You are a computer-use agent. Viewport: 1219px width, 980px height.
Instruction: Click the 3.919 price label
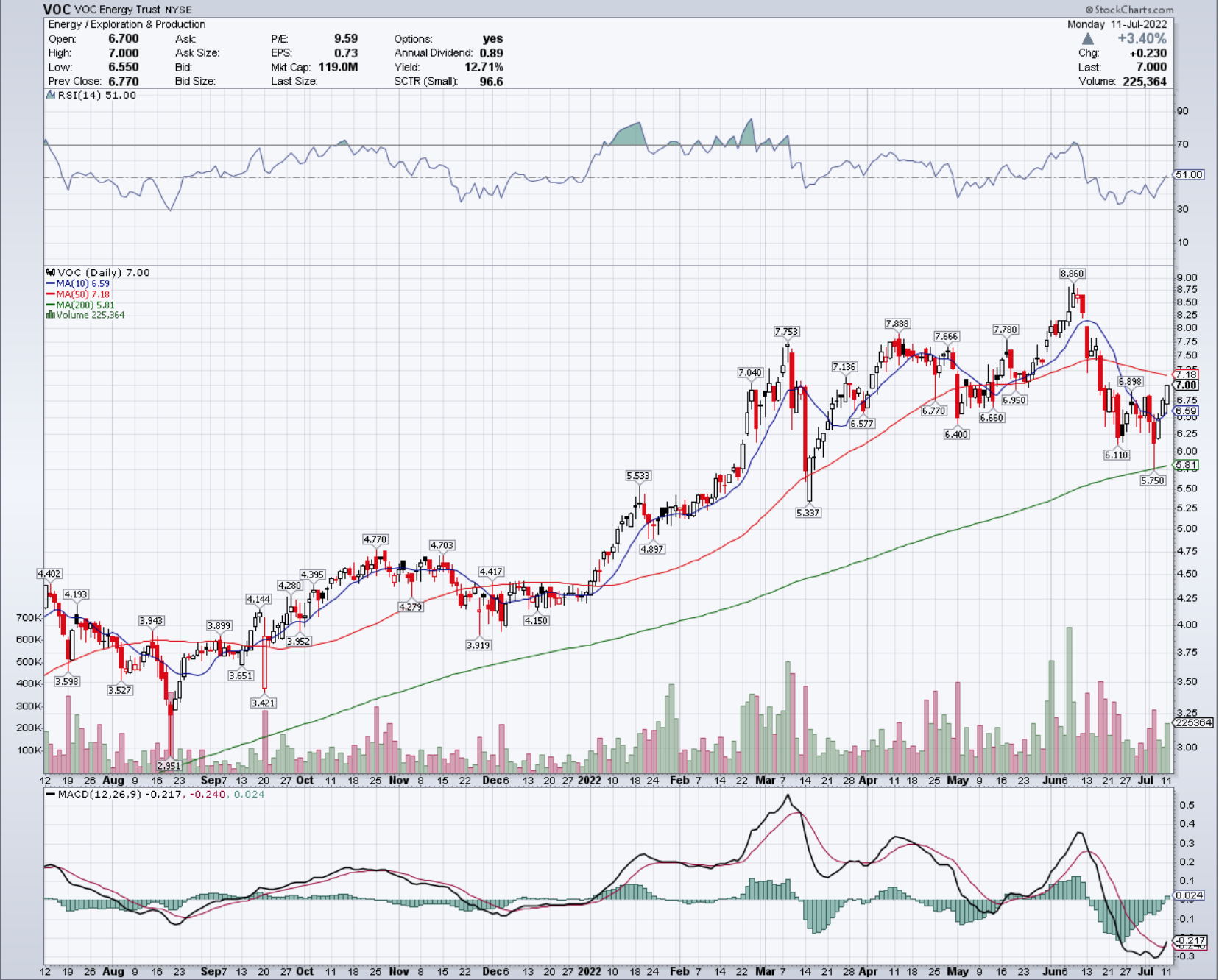pos(478,645)
